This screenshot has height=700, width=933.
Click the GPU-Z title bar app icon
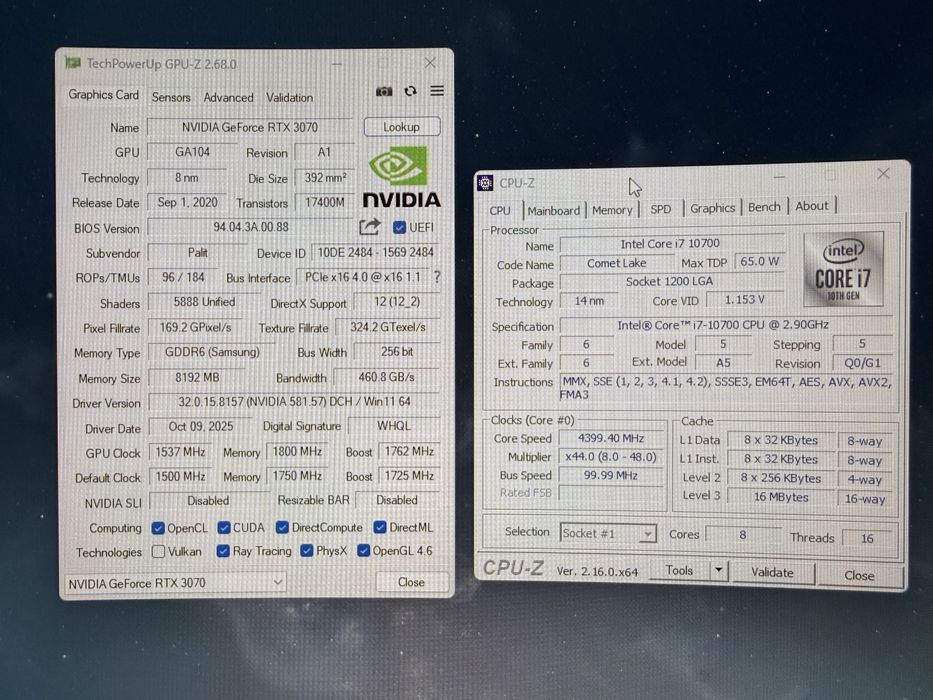pos(73,62)
